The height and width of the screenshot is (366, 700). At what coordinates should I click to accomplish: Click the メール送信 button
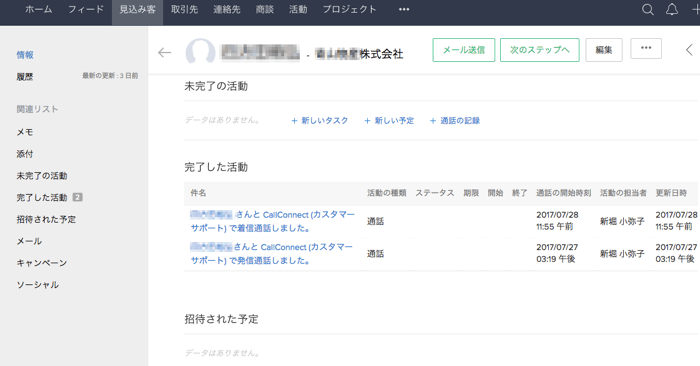[463, 50]
